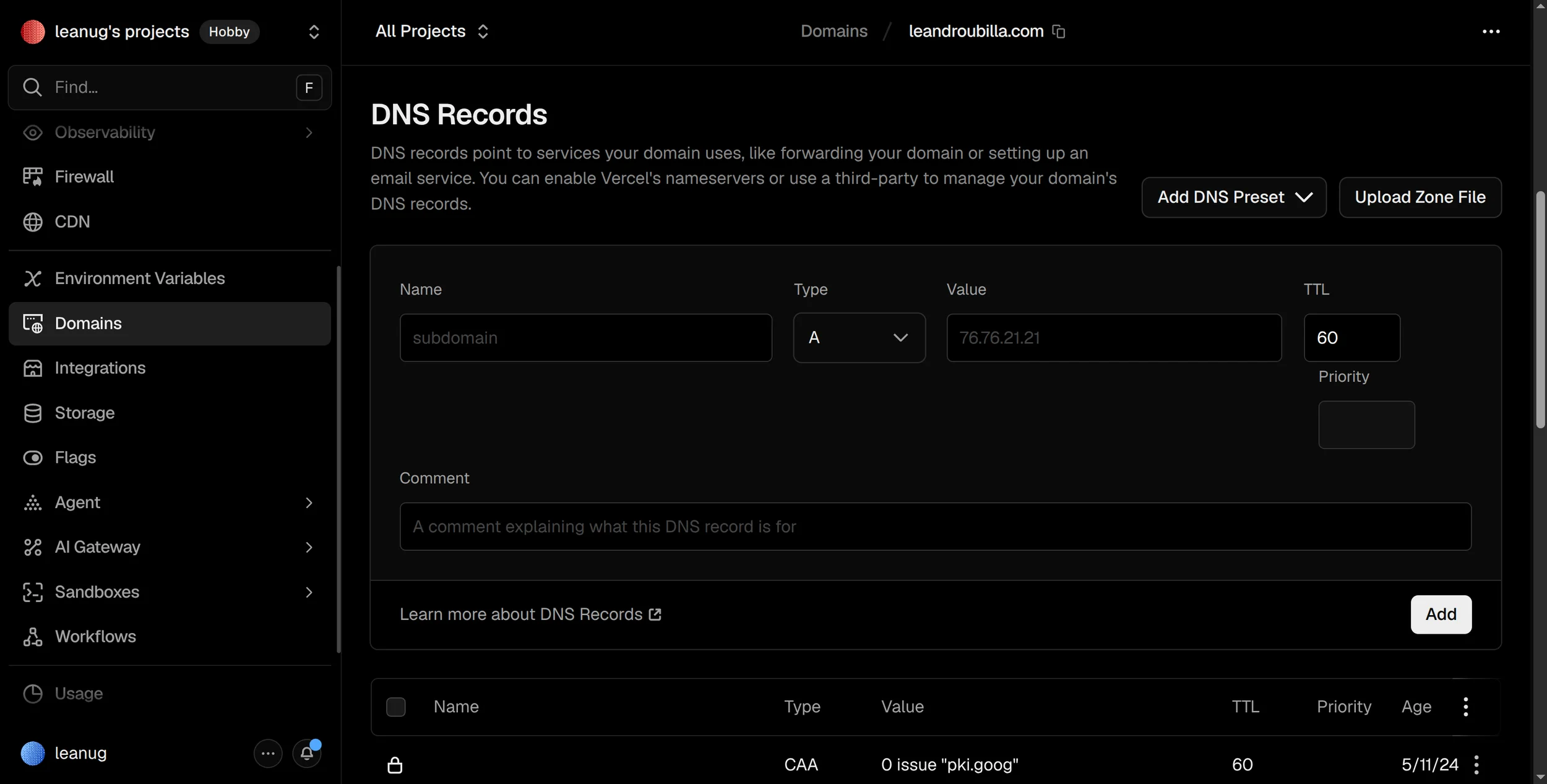Click the AI Gateway icon
Image resolution: width=1547 pixels, height=784 pixels.
point(33,547)
